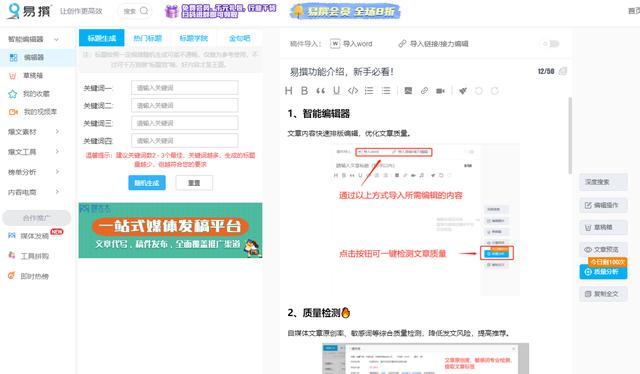640x374 pixels.
Task: Click the 深度搜索 button on the right
Action: (x=603, y=182)
